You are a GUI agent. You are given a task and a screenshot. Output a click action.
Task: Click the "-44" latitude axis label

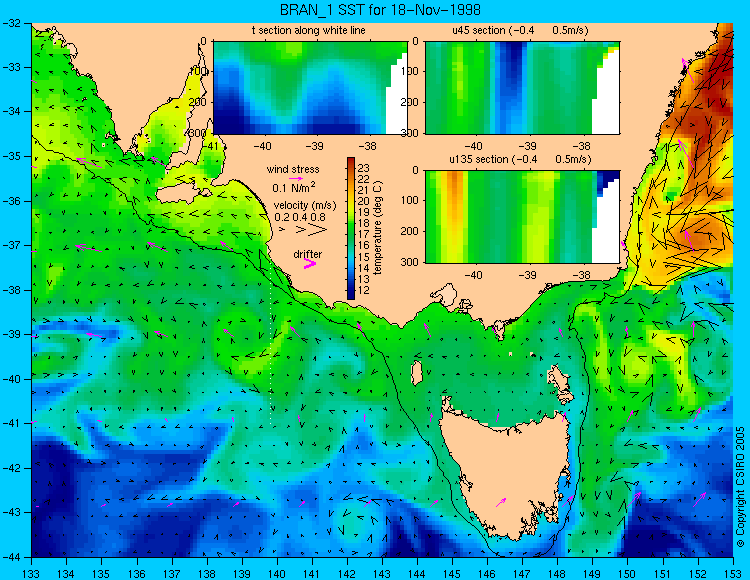pos(11,557)
